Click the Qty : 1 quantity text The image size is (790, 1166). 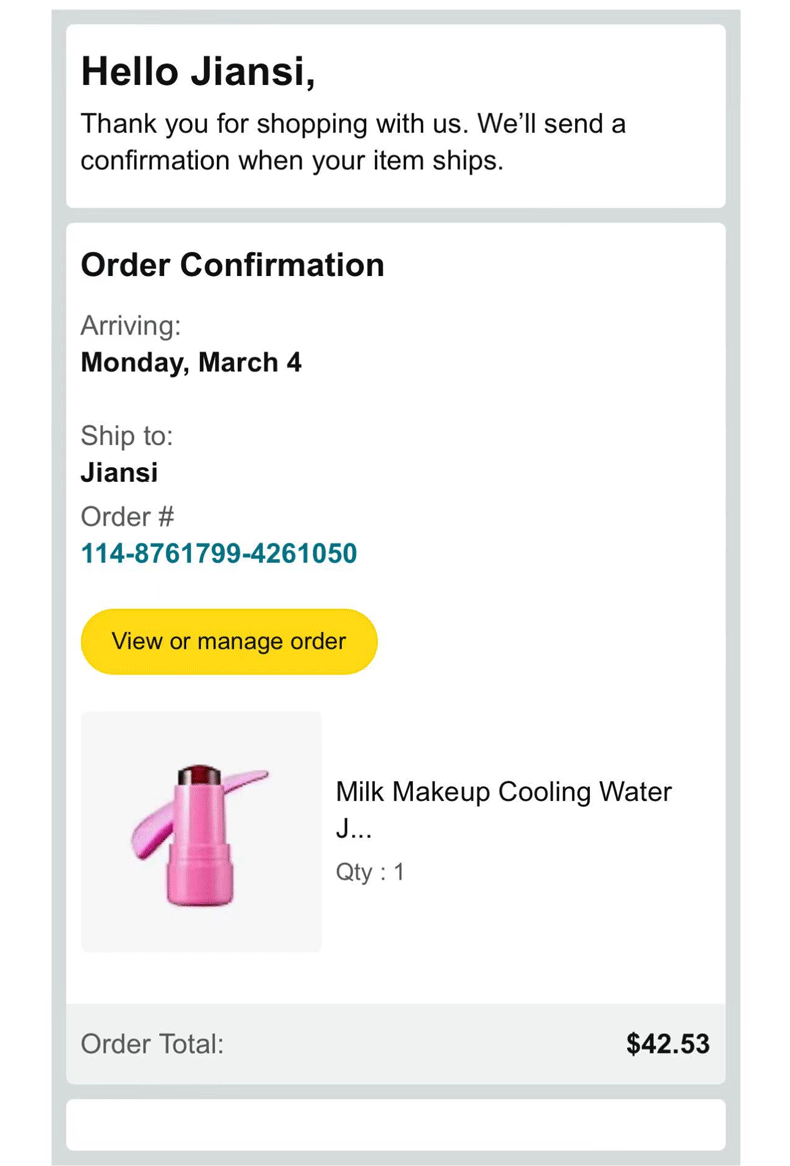(370, 872)
